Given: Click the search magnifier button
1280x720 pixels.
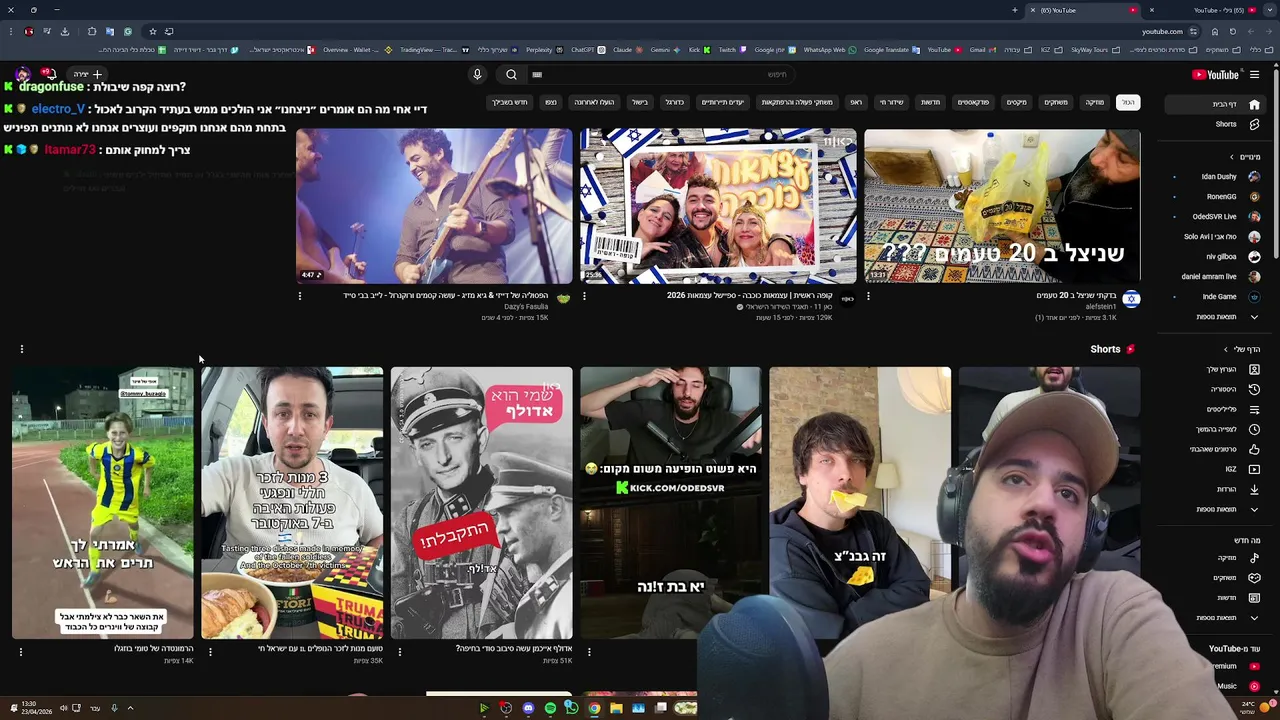Looking at the screenshot, I should 511,74.
